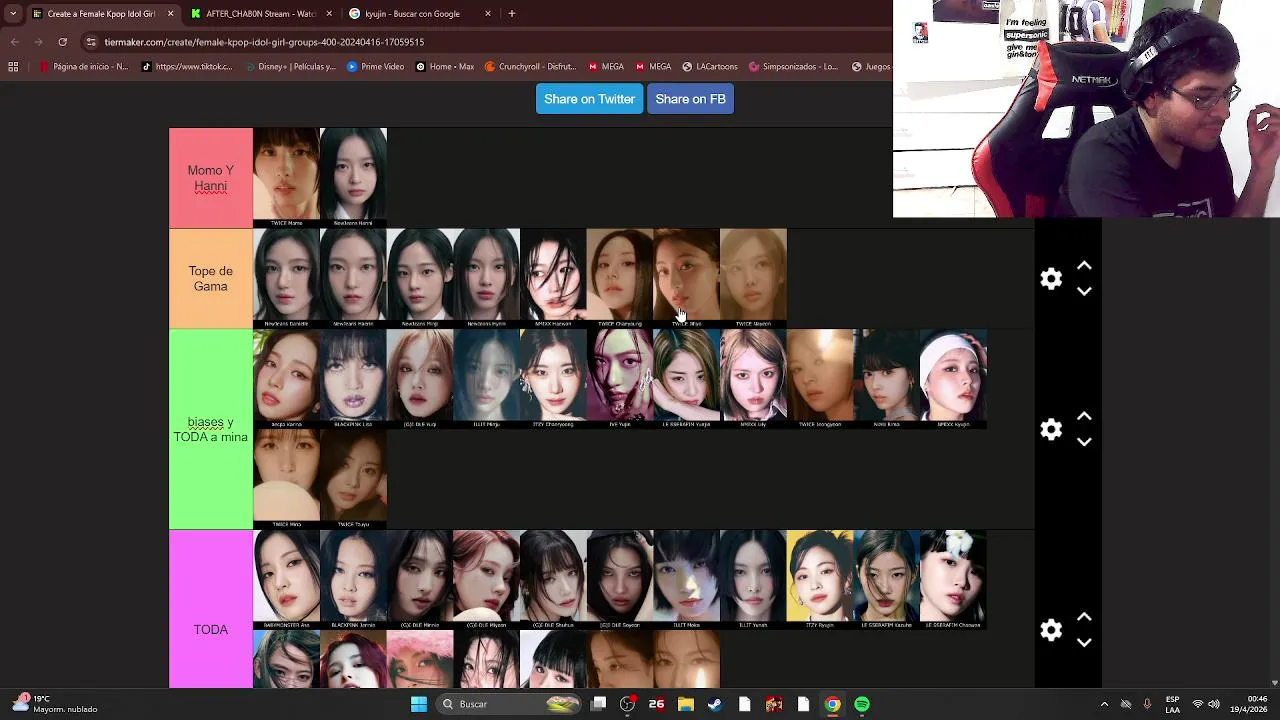Select TWICE Mina thumbnail
This screenshot has width=1280, height=720.
[286, 479]
